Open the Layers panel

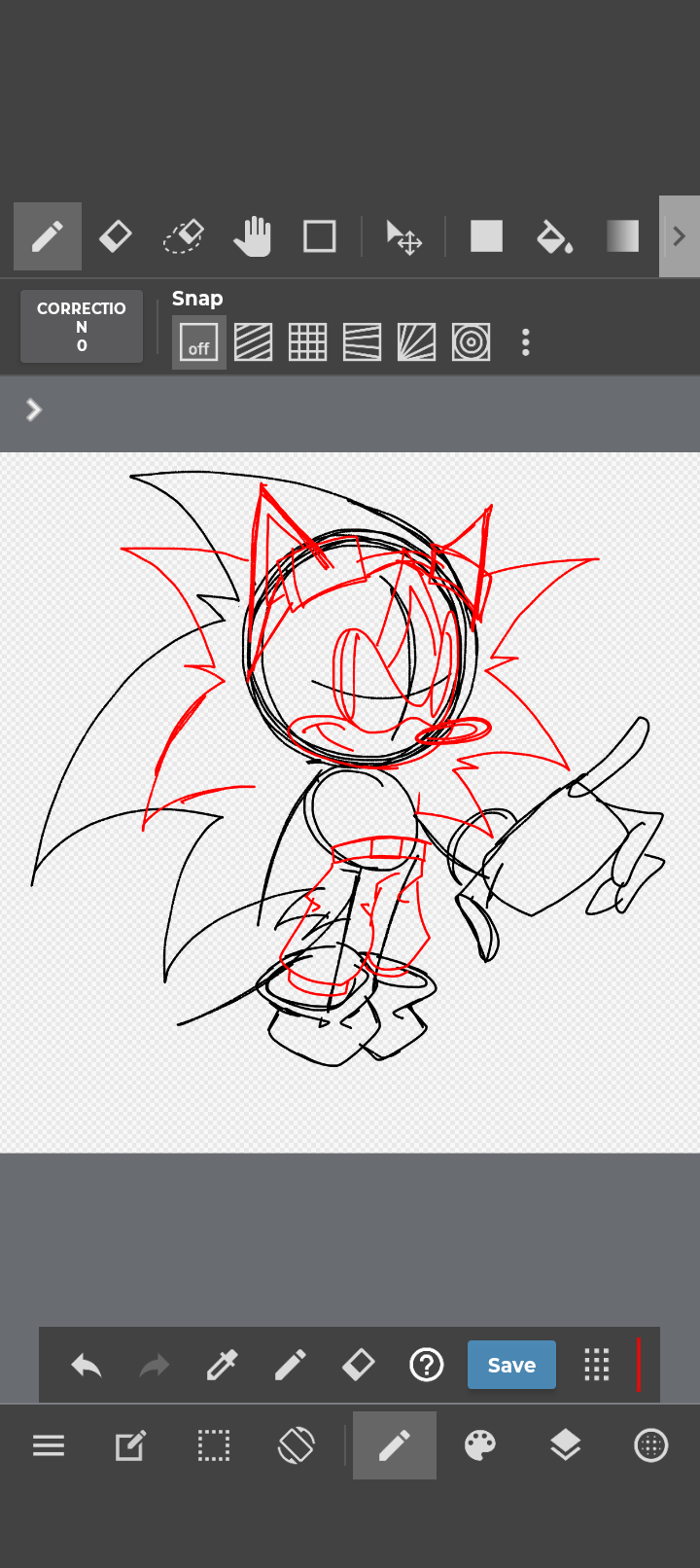pos(566,1446)
